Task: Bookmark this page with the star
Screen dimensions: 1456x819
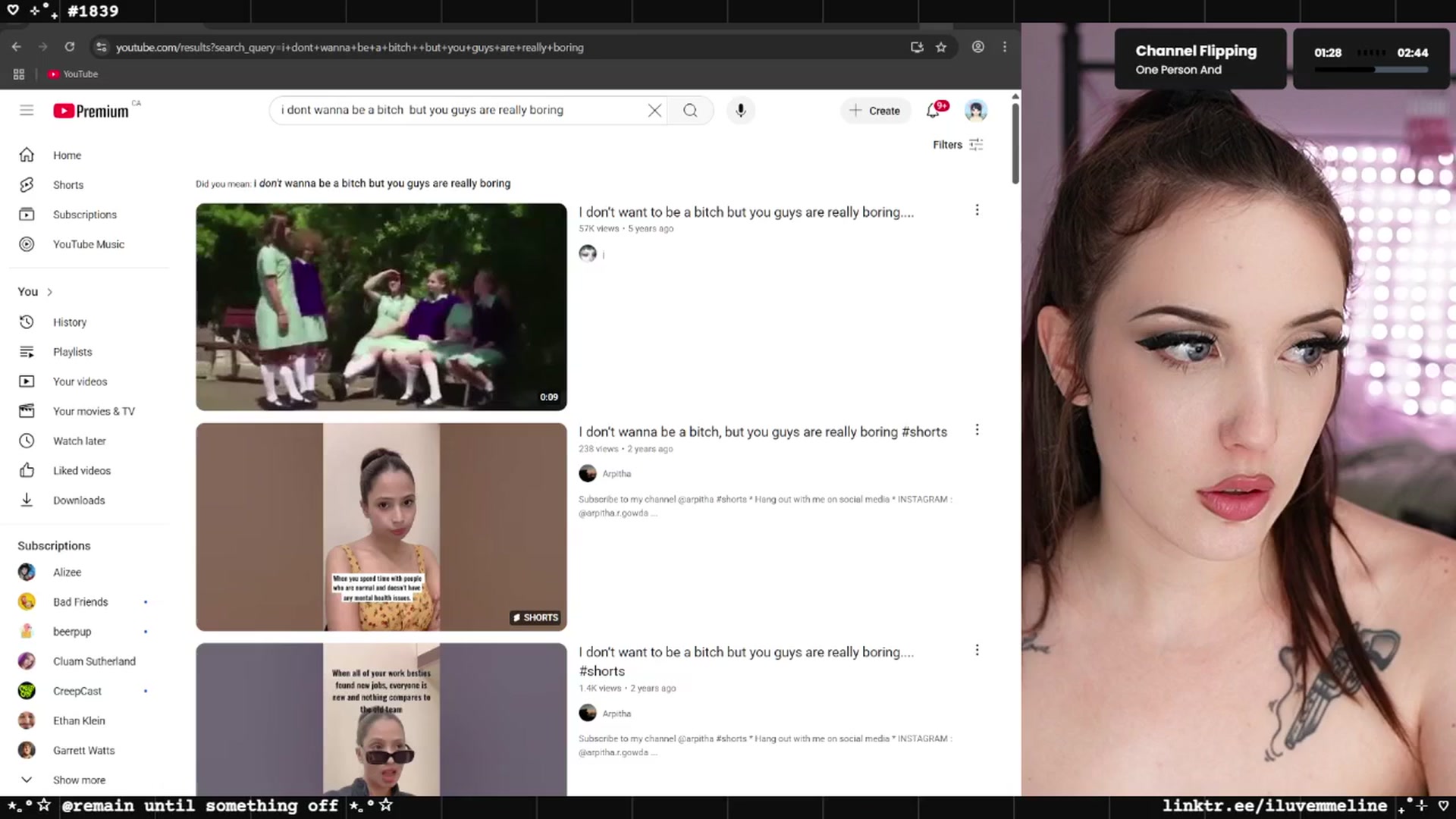Action: tap(941, 47)
